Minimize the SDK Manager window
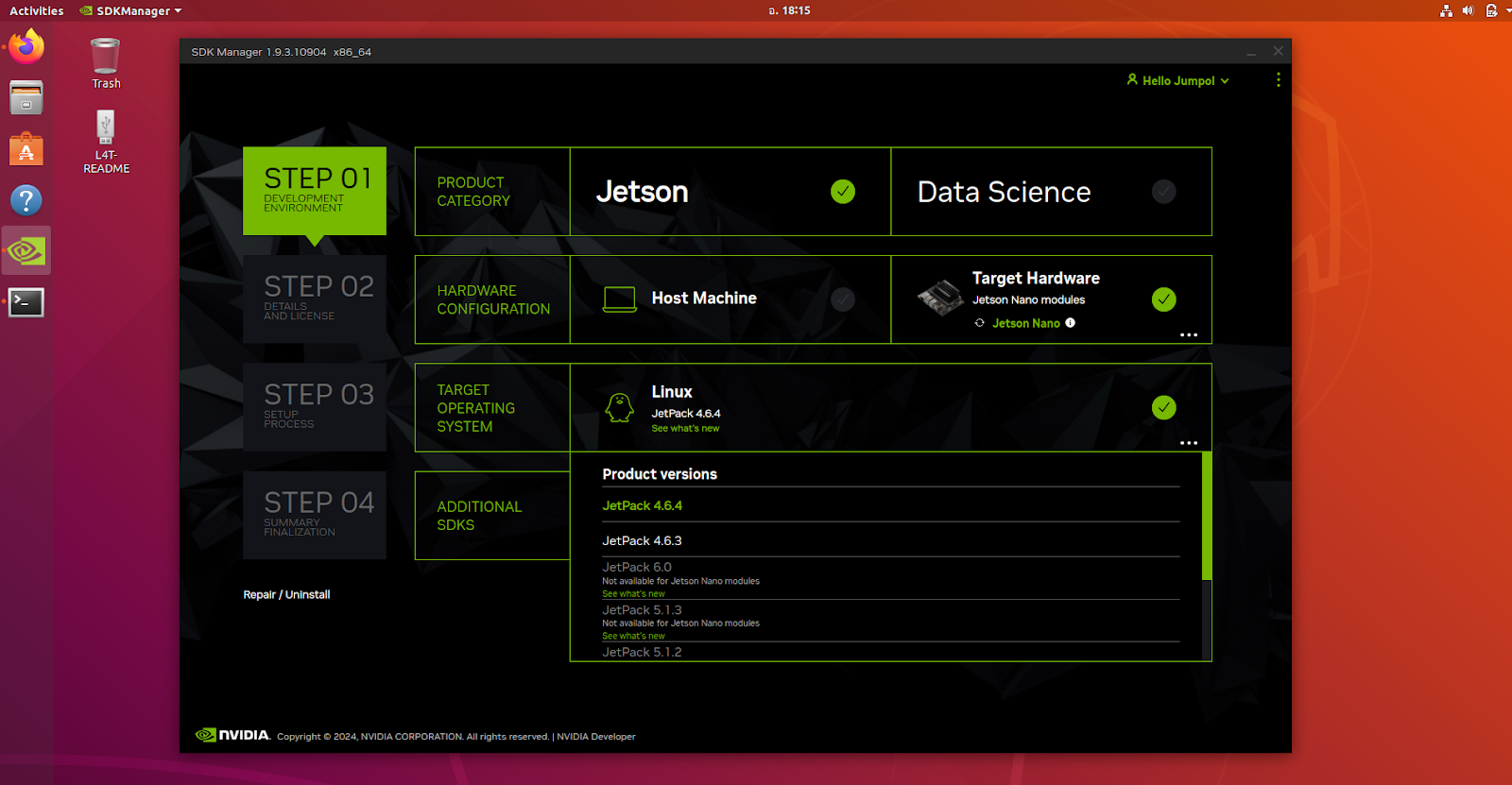Image resolution: width=1512 pixels, height=785 pixels. (x=1251, y=52)
